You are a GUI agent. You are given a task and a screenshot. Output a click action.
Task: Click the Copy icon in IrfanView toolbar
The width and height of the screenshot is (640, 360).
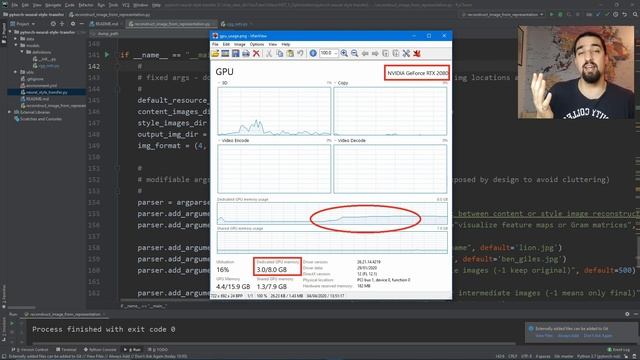point(280,53)
